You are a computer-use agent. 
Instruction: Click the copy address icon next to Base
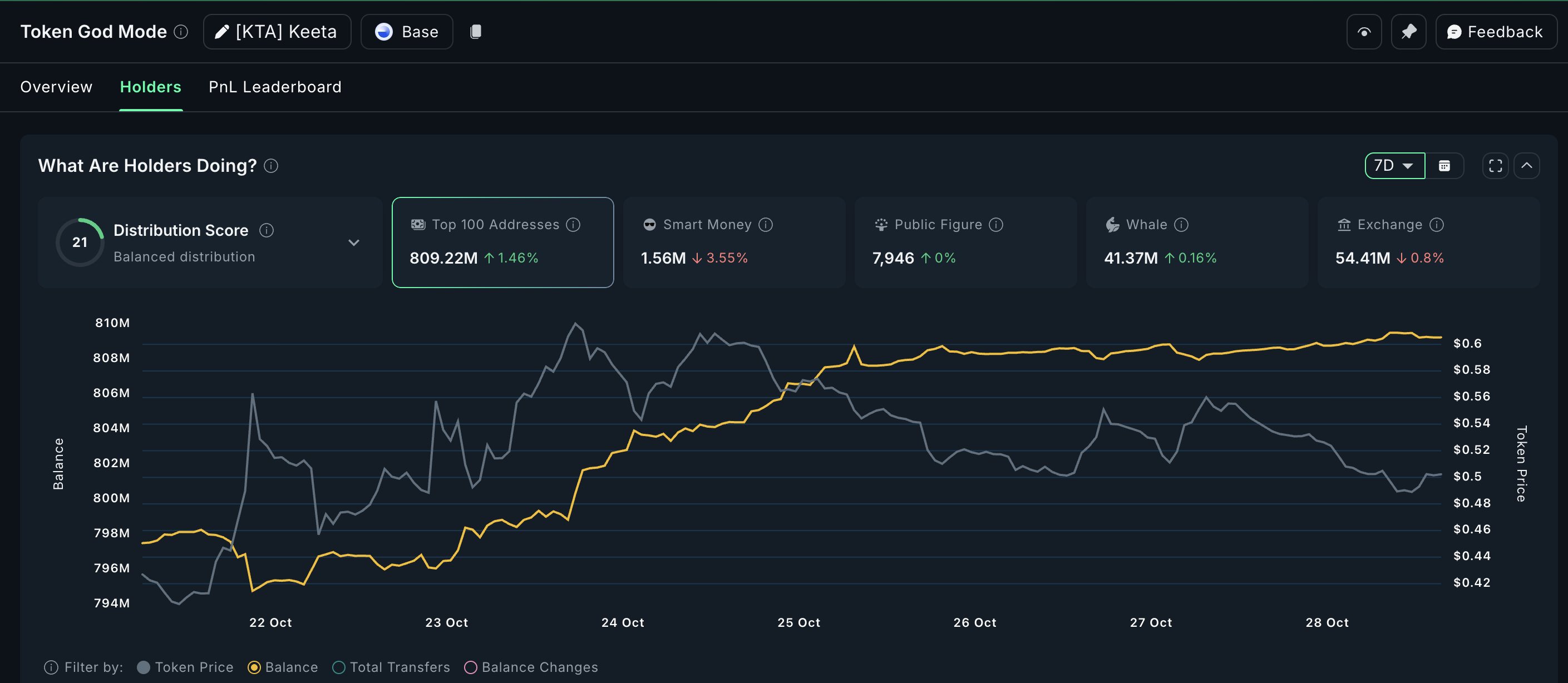pos(475,32)
